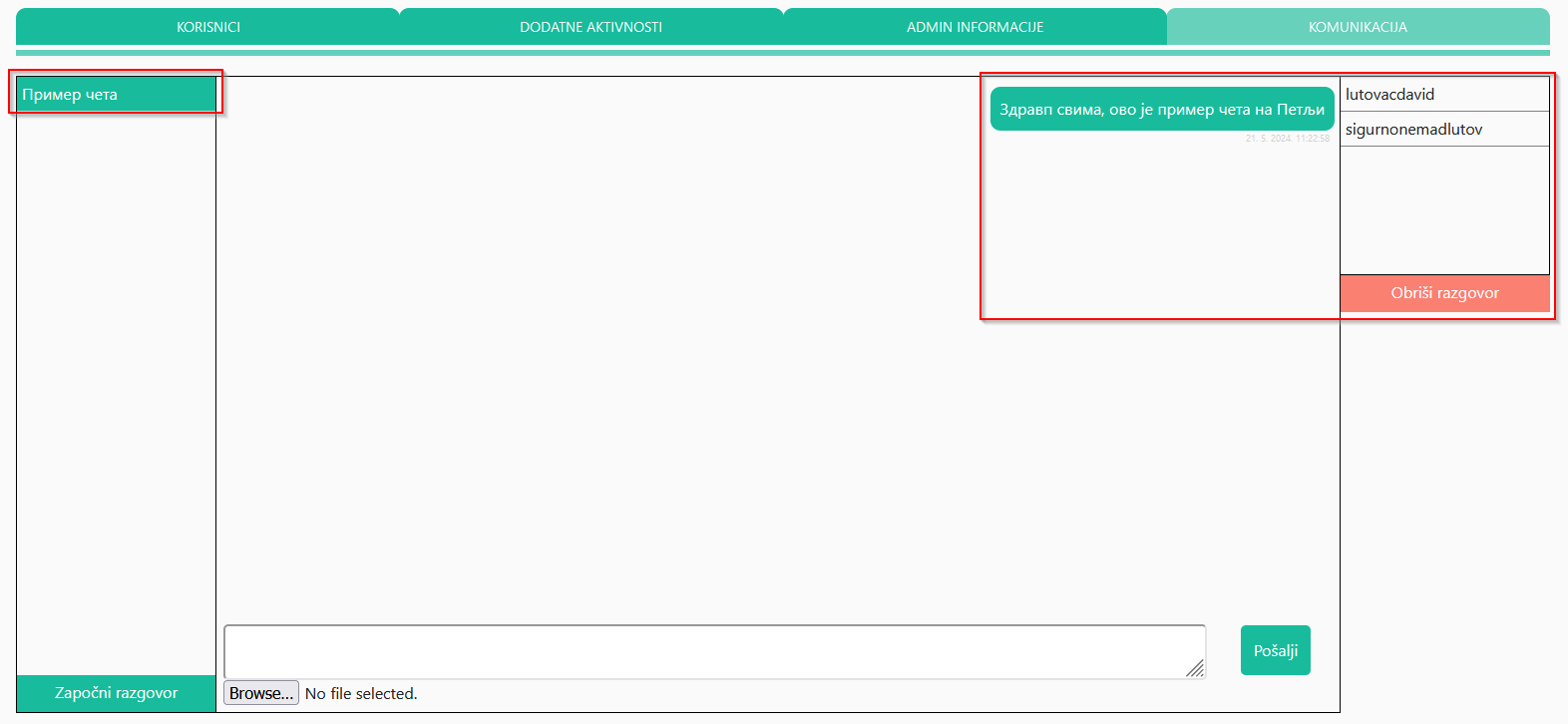Send the message with Pošalji
The image size is (1568, 724).
pos(1275,650)
